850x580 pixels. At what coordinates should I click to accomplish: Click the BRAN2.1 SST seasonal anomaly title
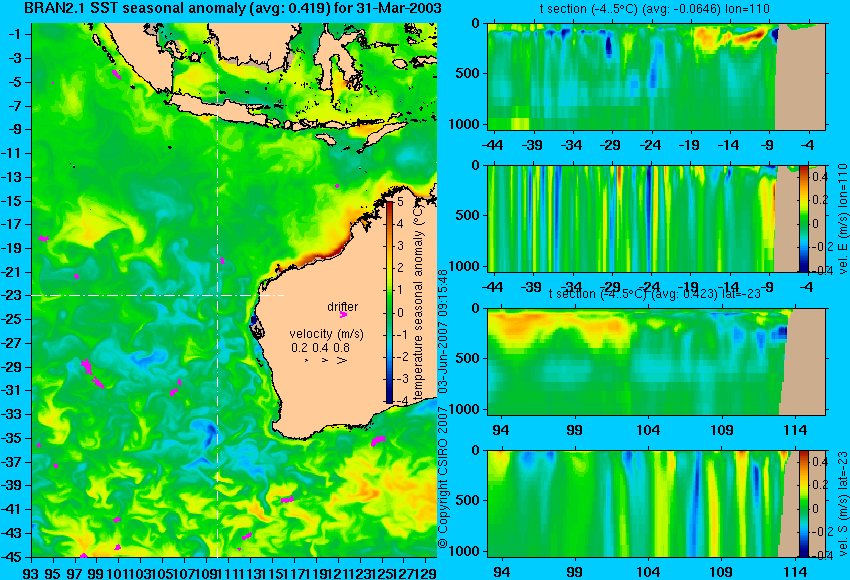coord(233,8)
